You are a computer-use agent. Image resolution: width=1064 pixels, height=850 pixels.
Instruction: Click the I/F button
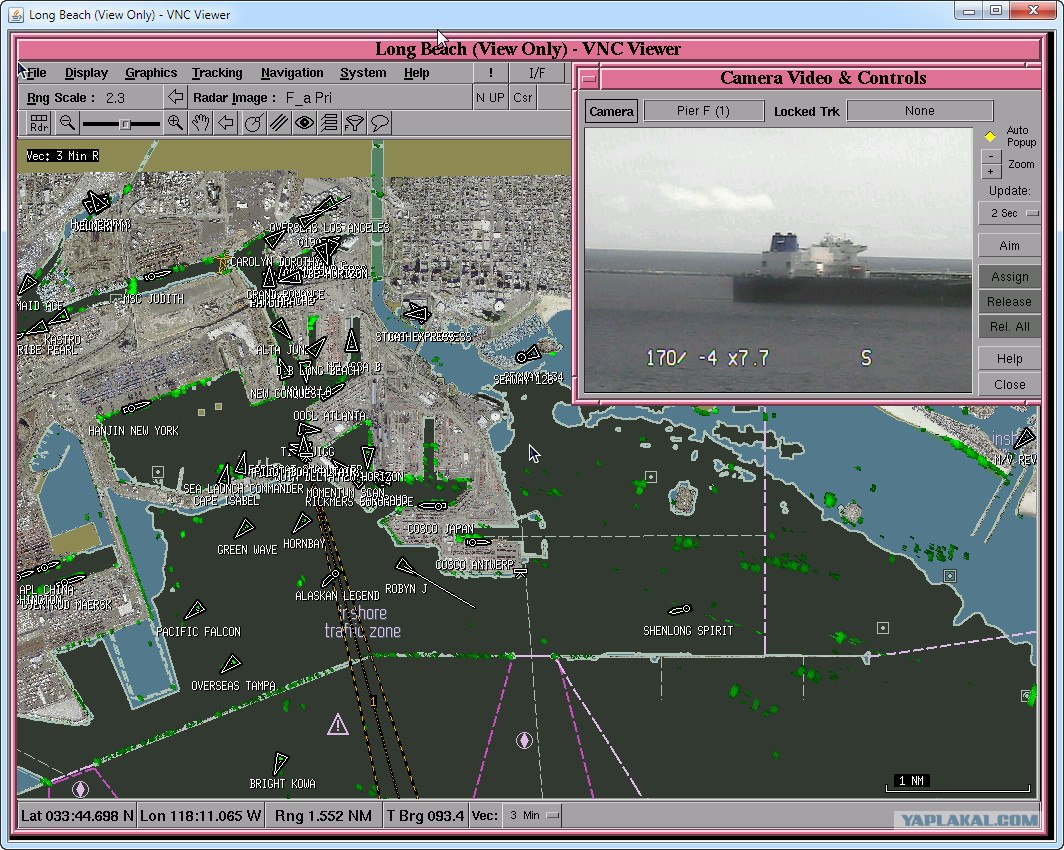537,73
